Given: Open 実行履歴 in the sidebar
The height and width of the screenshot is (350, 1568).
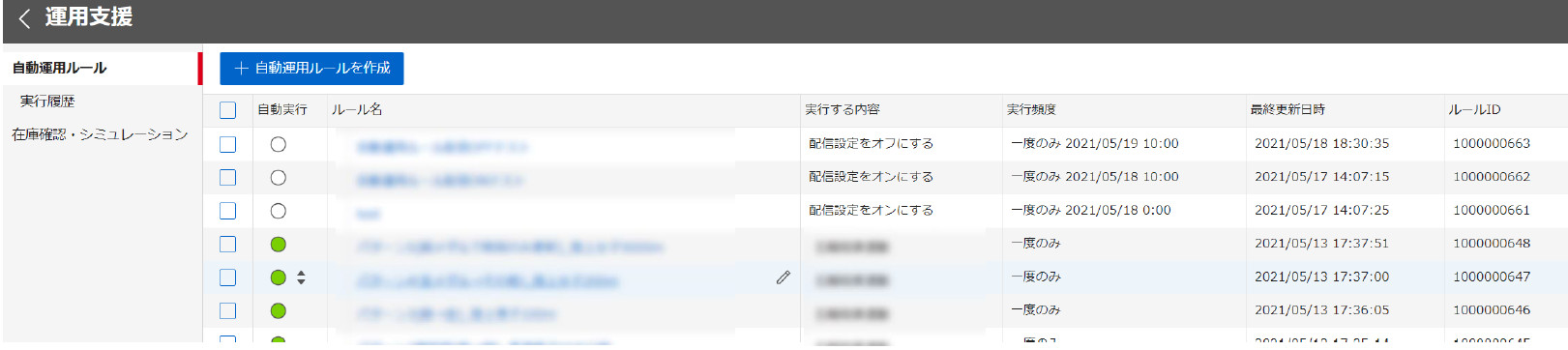Looking at the screenshot, I should click(47, 101).
